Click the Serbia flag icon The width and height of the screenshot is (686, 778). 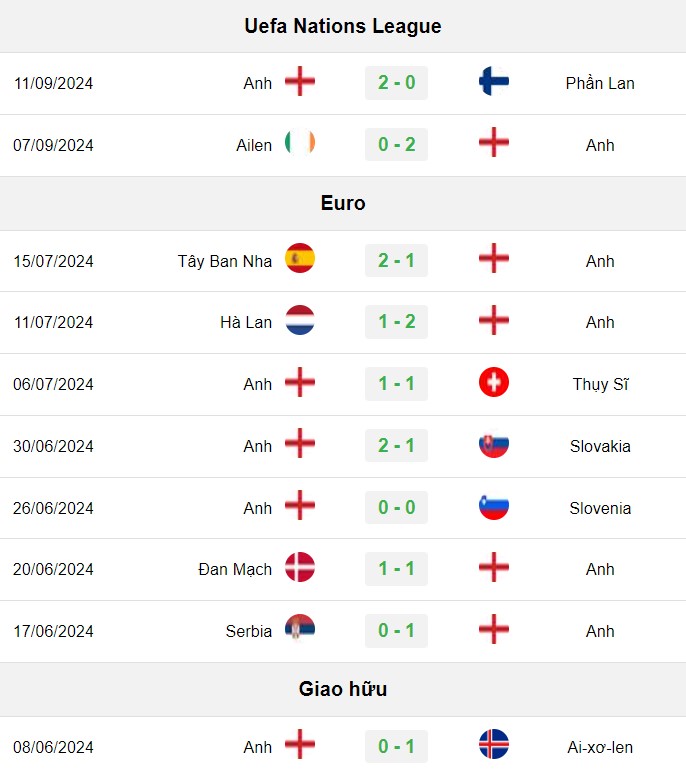click(300, 629)
